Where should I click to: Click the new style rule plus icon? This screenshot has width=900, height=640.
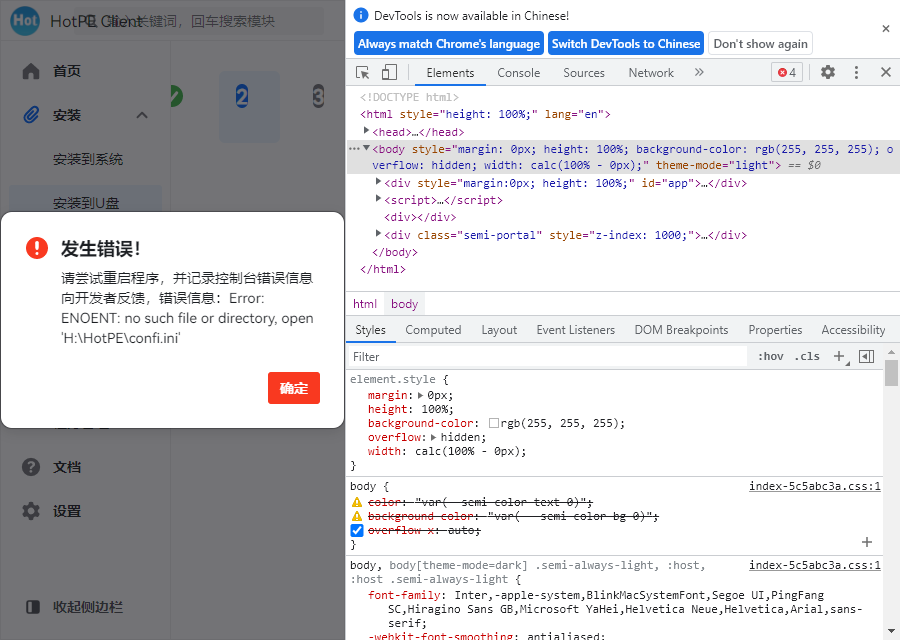pyautogui.click(x=839, y=357)
